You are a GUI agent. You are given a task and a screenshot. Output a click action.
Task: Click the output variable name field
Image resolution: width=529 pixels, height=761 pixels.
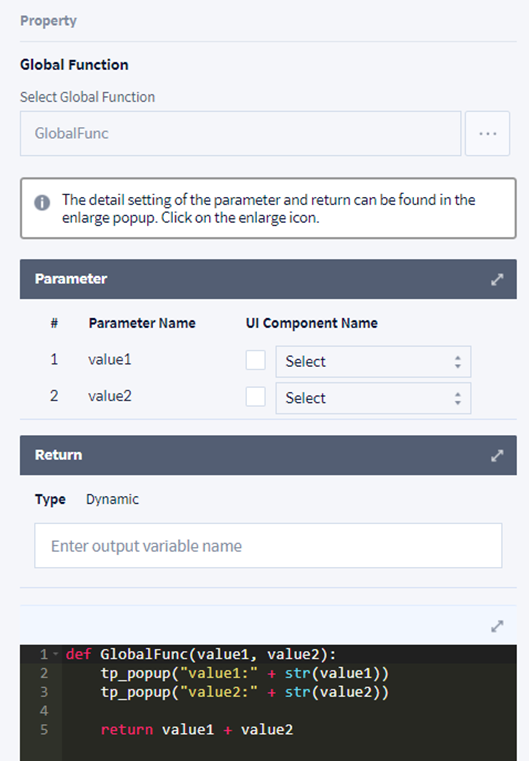(268, 546)
